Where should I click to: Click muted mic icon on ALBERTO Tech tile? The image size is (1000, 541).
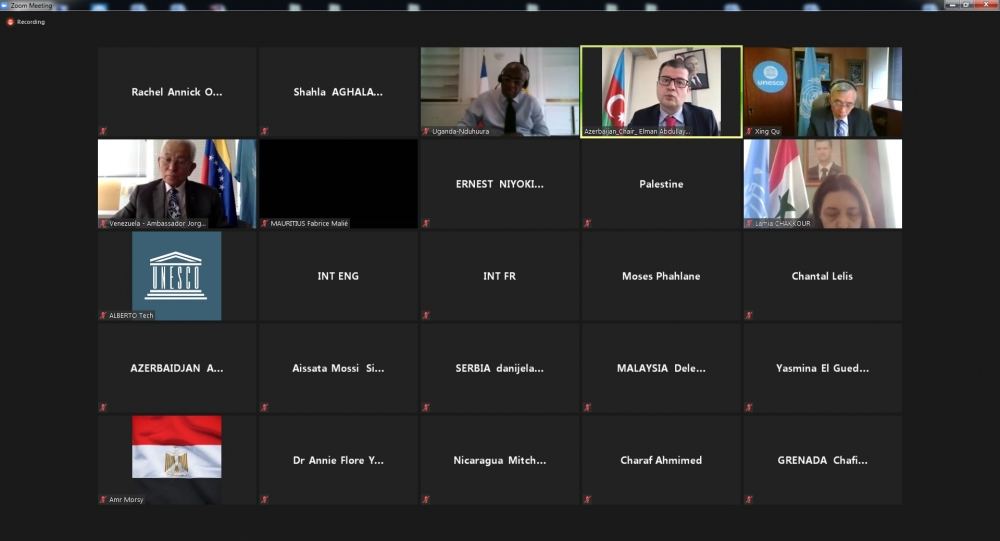tap(103, 315)
